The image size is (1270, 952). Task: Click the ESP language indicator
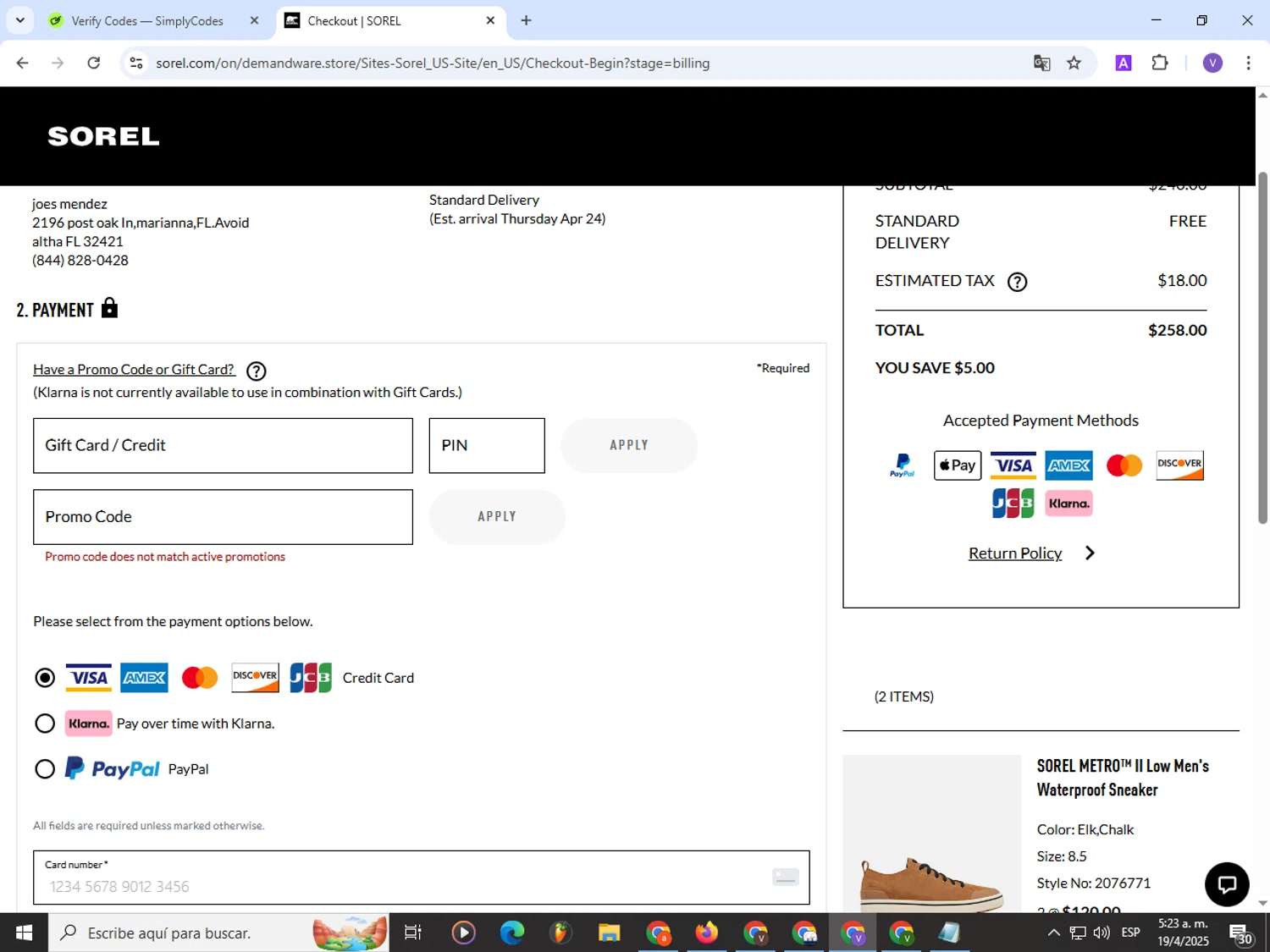[x=1130, y=933]
